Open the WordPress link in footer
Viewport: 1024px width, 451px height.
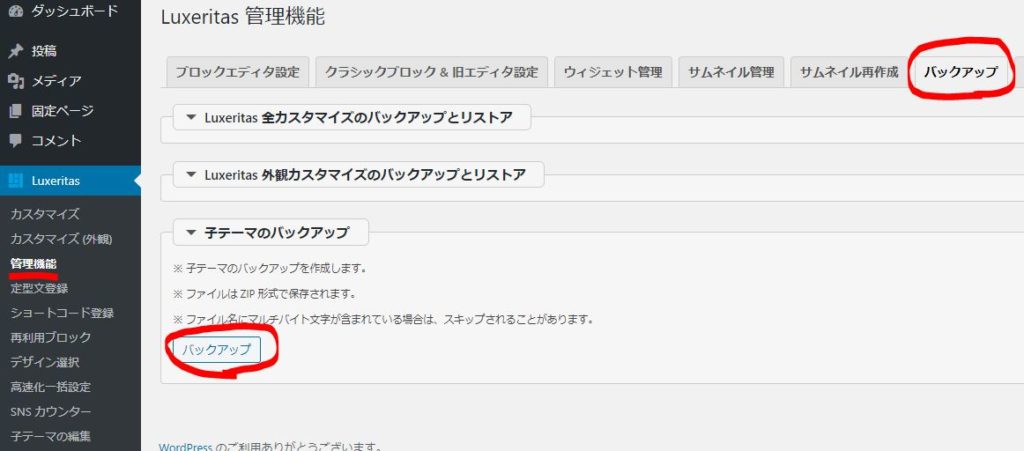[186, 448]
